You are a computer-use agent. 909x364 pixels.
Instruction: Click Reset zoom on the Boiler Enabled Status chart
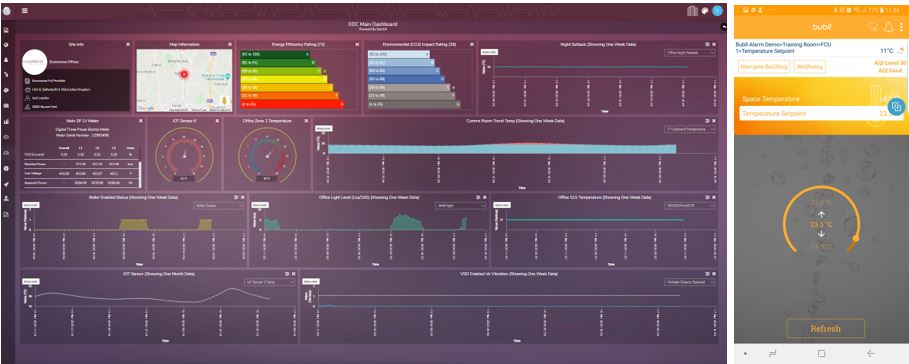(30, 205)
